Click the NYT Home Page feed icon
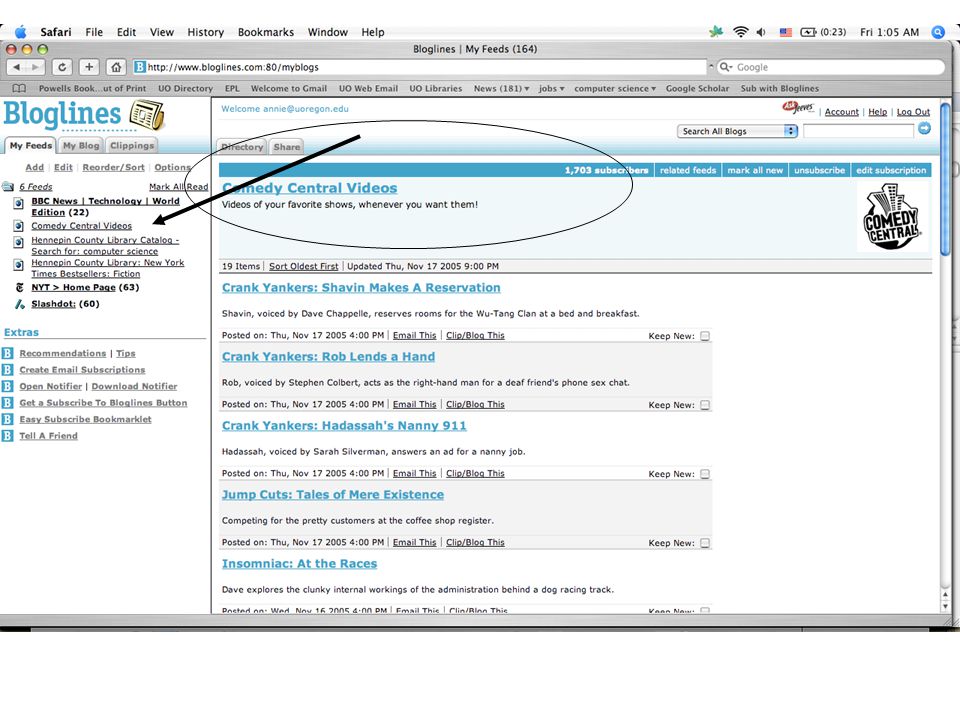Screen dimensions: 960x720 point(20,287)
